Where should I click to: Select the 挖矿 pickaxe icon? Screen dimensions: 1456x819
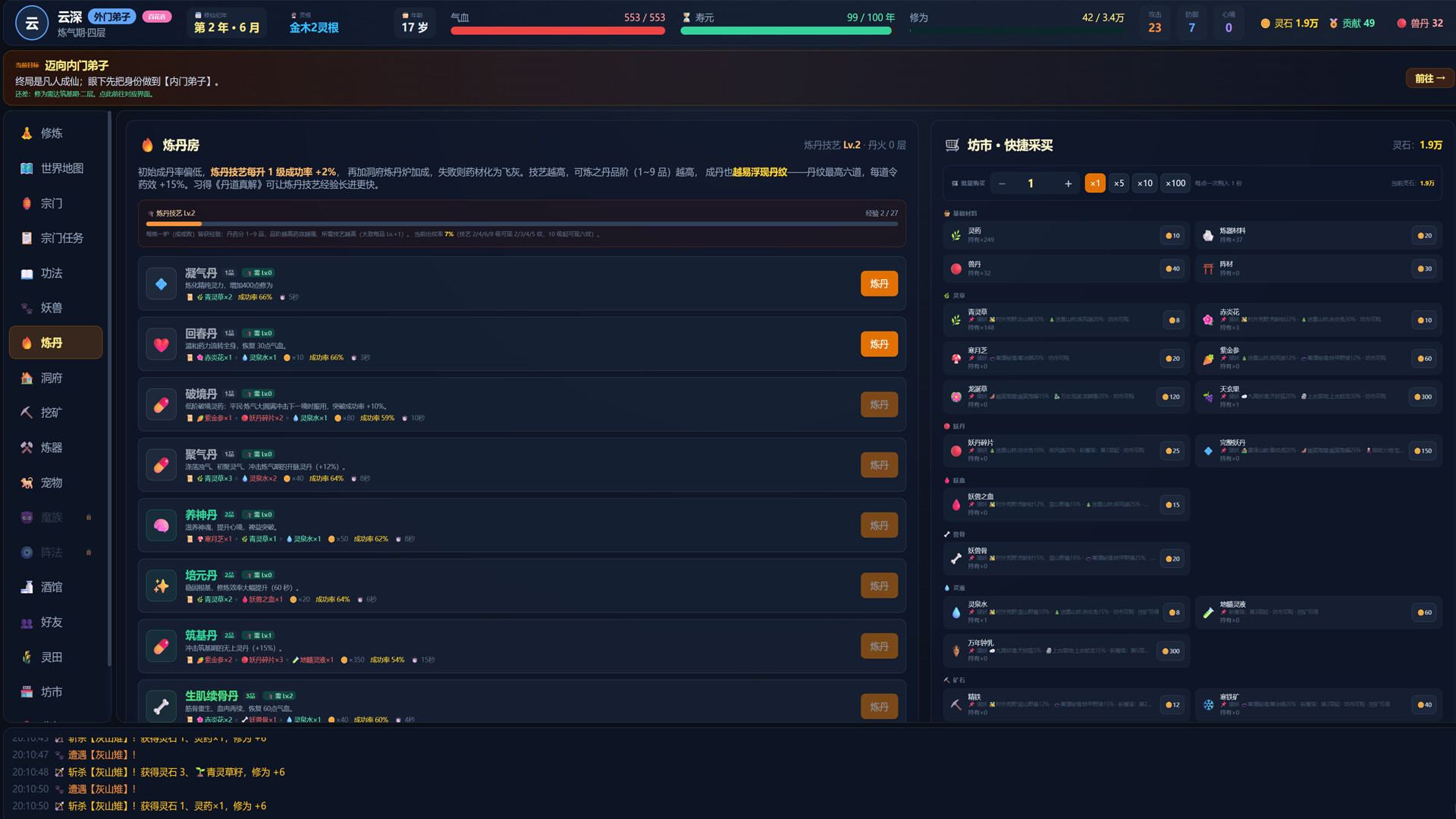27,413
